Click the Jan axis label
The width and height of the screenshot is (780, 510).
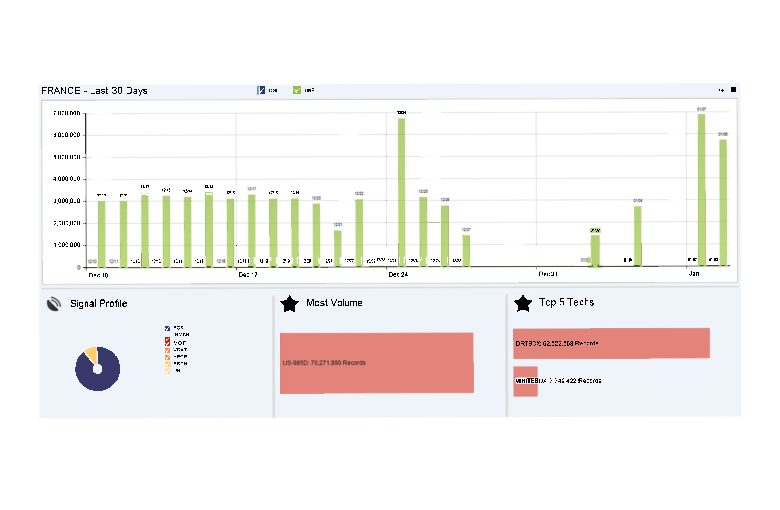click(693, 274)
